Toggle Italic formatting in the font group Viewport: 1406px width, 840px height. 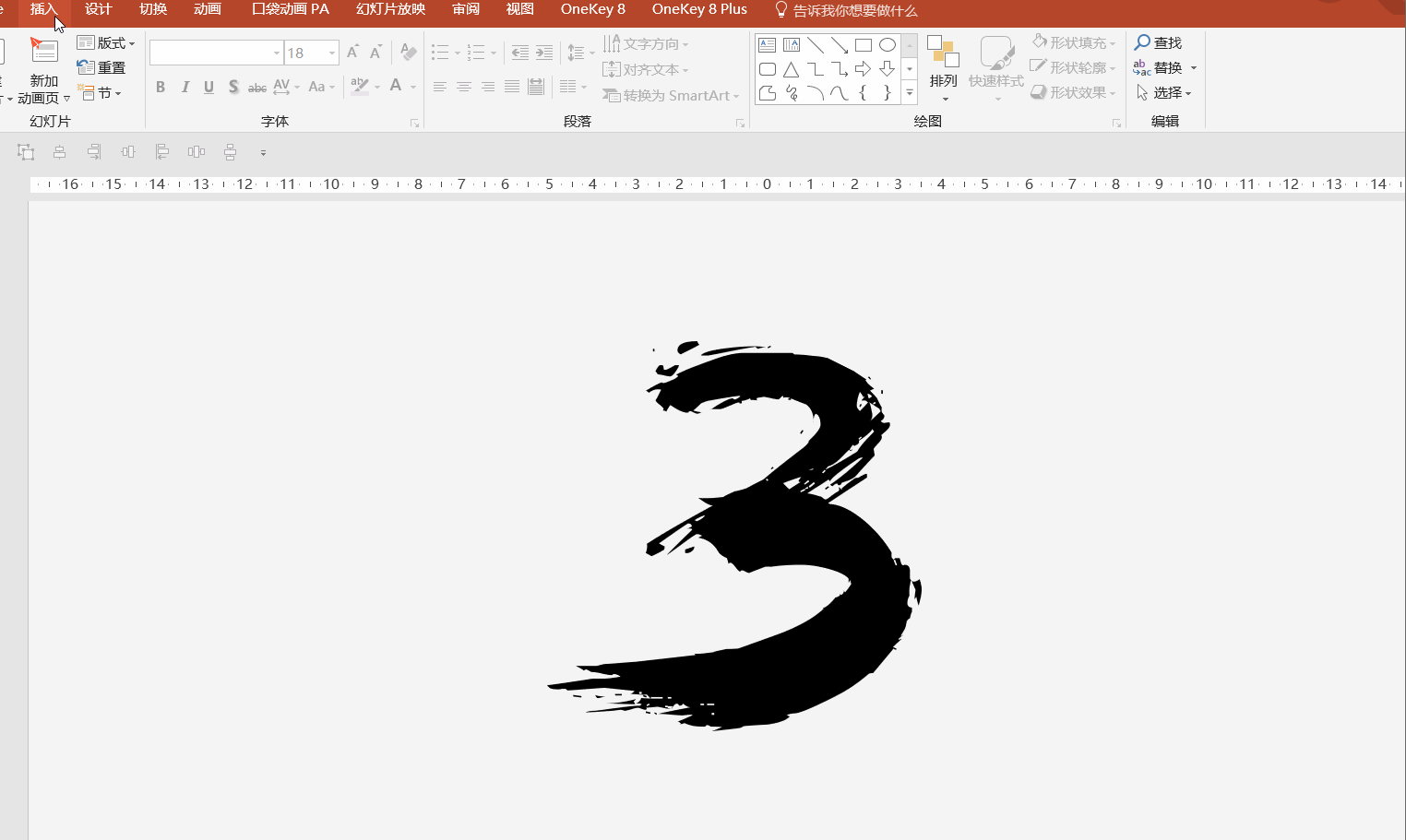click(x=185, y=87)
